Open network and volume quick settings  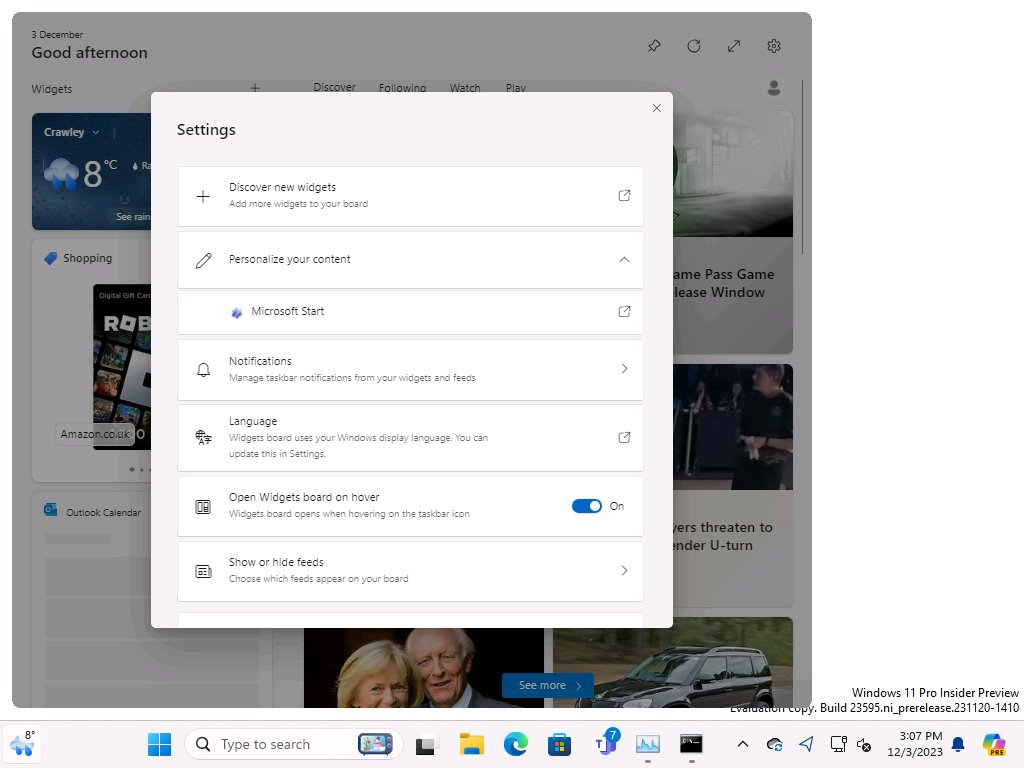(851, 744)
